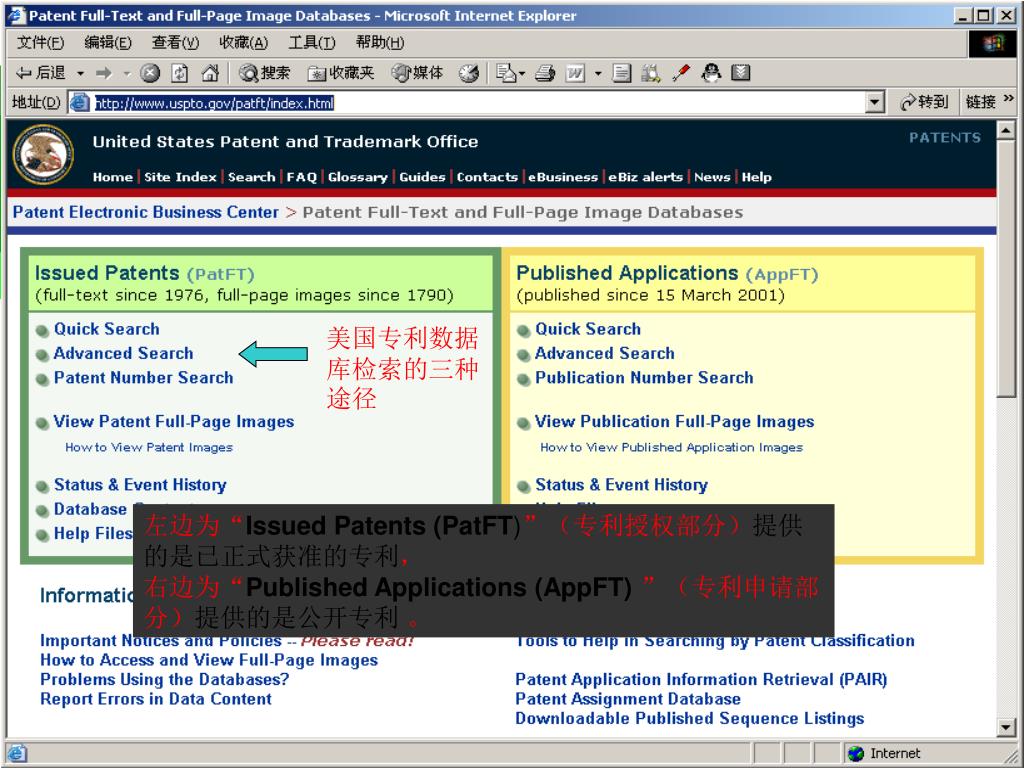The image size is (1024, 768).
Task: Click the page icon in the address bar
Action: tap(79, 103)
